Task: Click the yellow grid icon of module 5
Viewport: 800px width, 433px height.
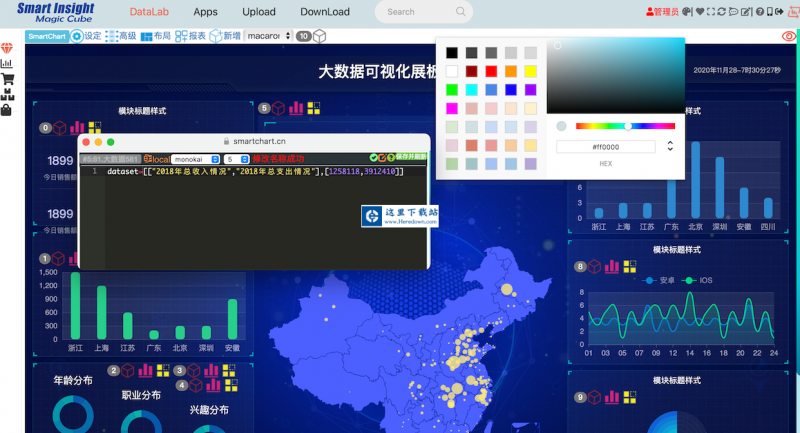Action: pyautogui.click(x=313, y=108)
